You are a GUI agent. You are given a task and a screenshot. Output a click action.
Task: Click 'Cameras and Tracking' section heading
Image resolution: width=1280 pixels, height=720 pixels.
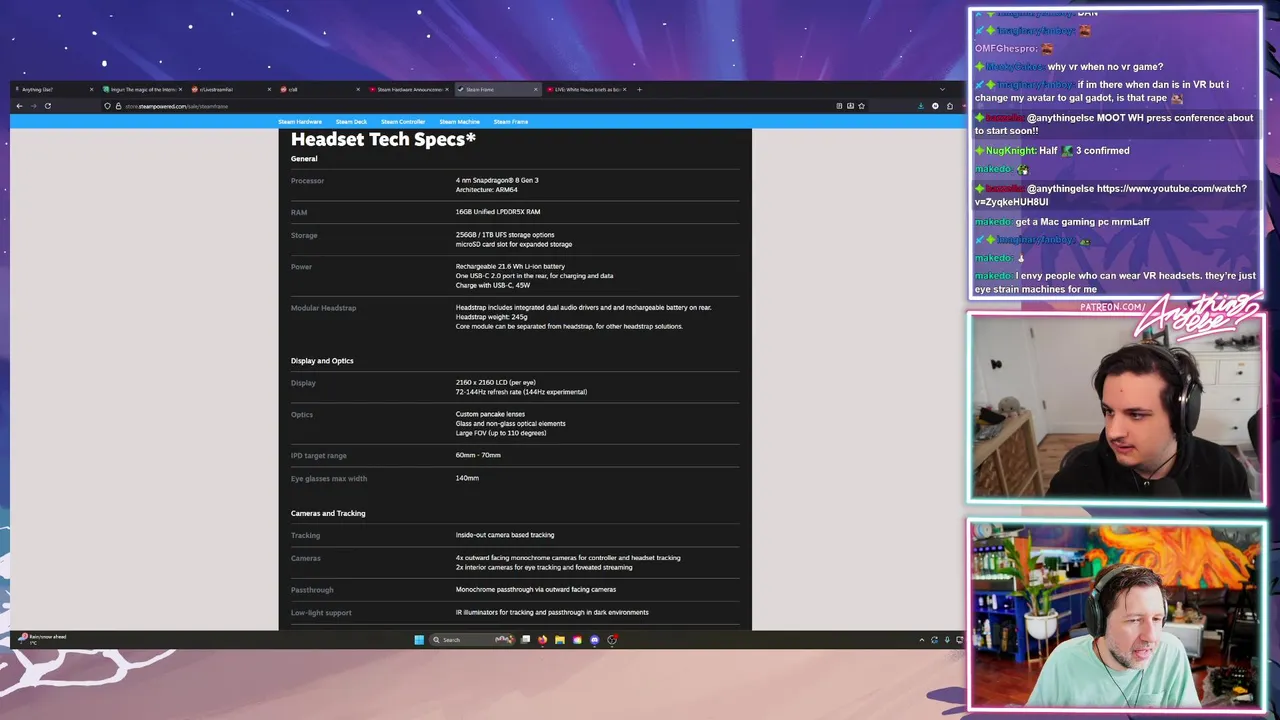[328, 514]
